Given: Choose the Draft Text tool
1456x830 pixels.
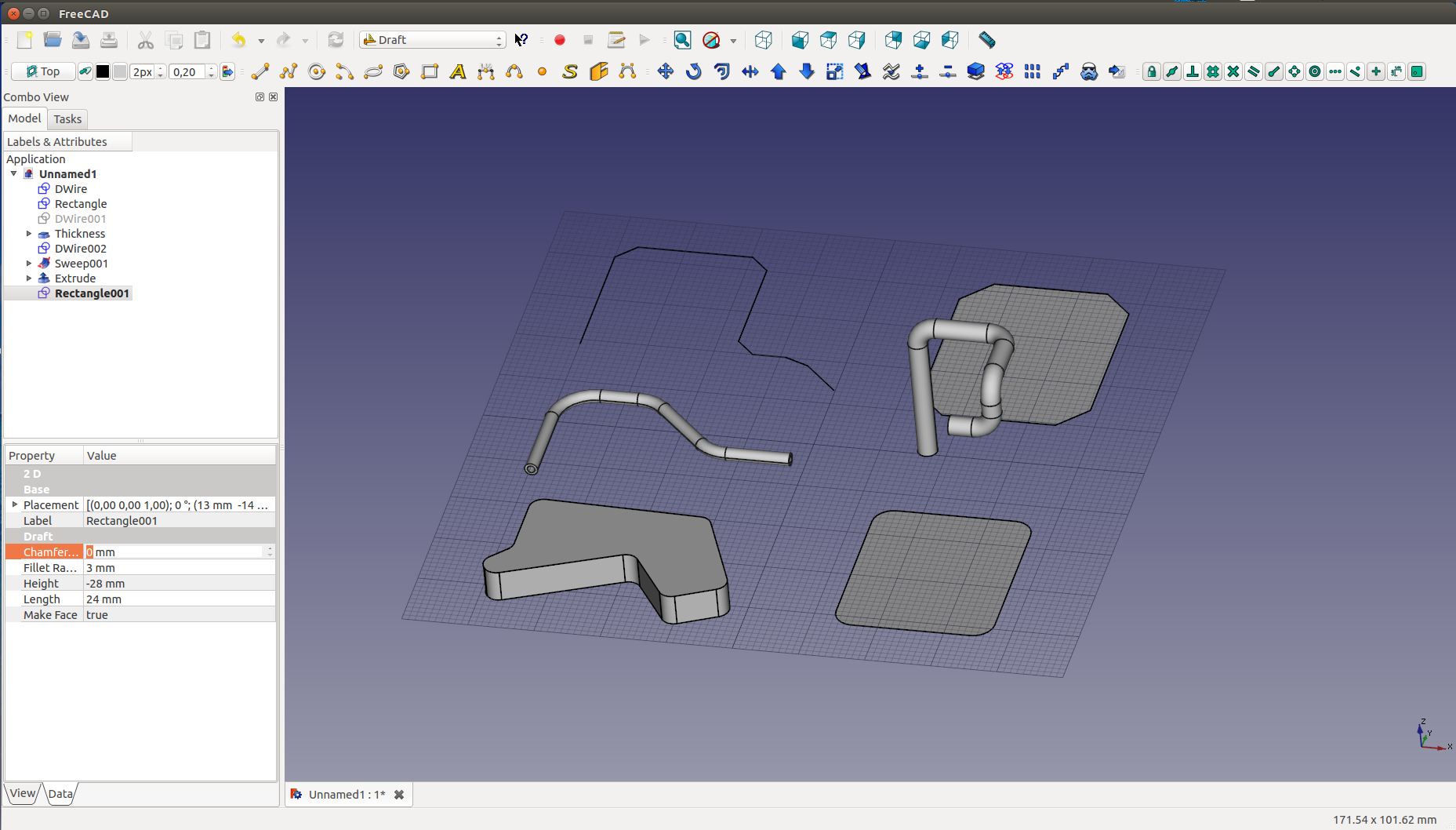Looking at the screenshot, I should [x=458, y=72].
